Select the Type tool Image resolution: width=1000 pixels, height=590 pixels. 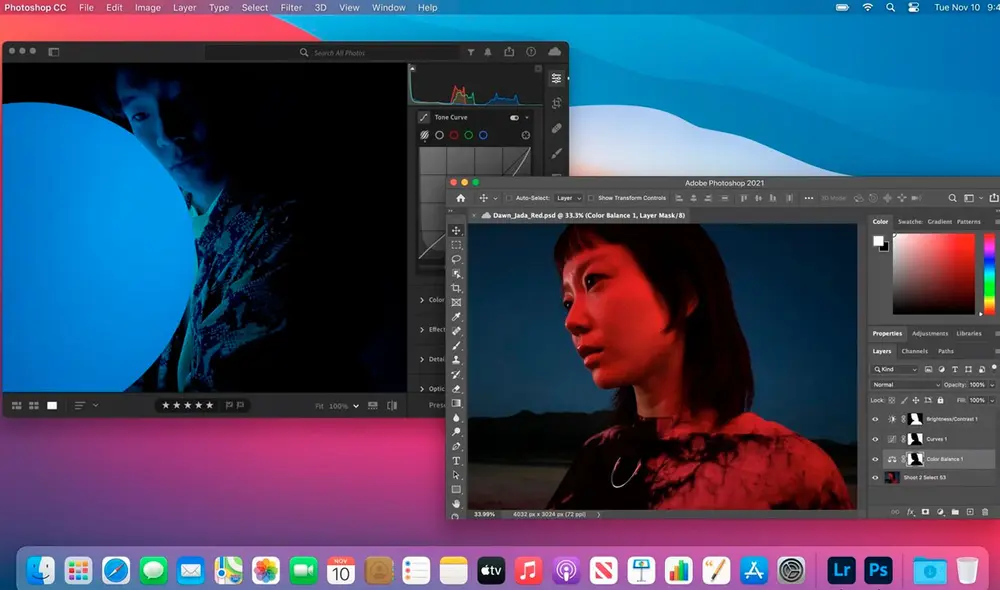pos(458,460)
